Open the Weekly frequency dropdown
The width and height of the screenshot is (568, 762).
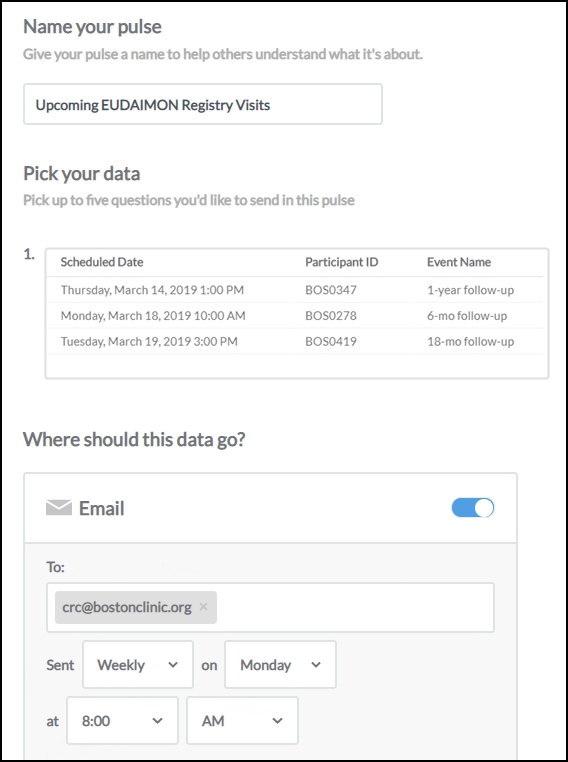pos(138,664)
